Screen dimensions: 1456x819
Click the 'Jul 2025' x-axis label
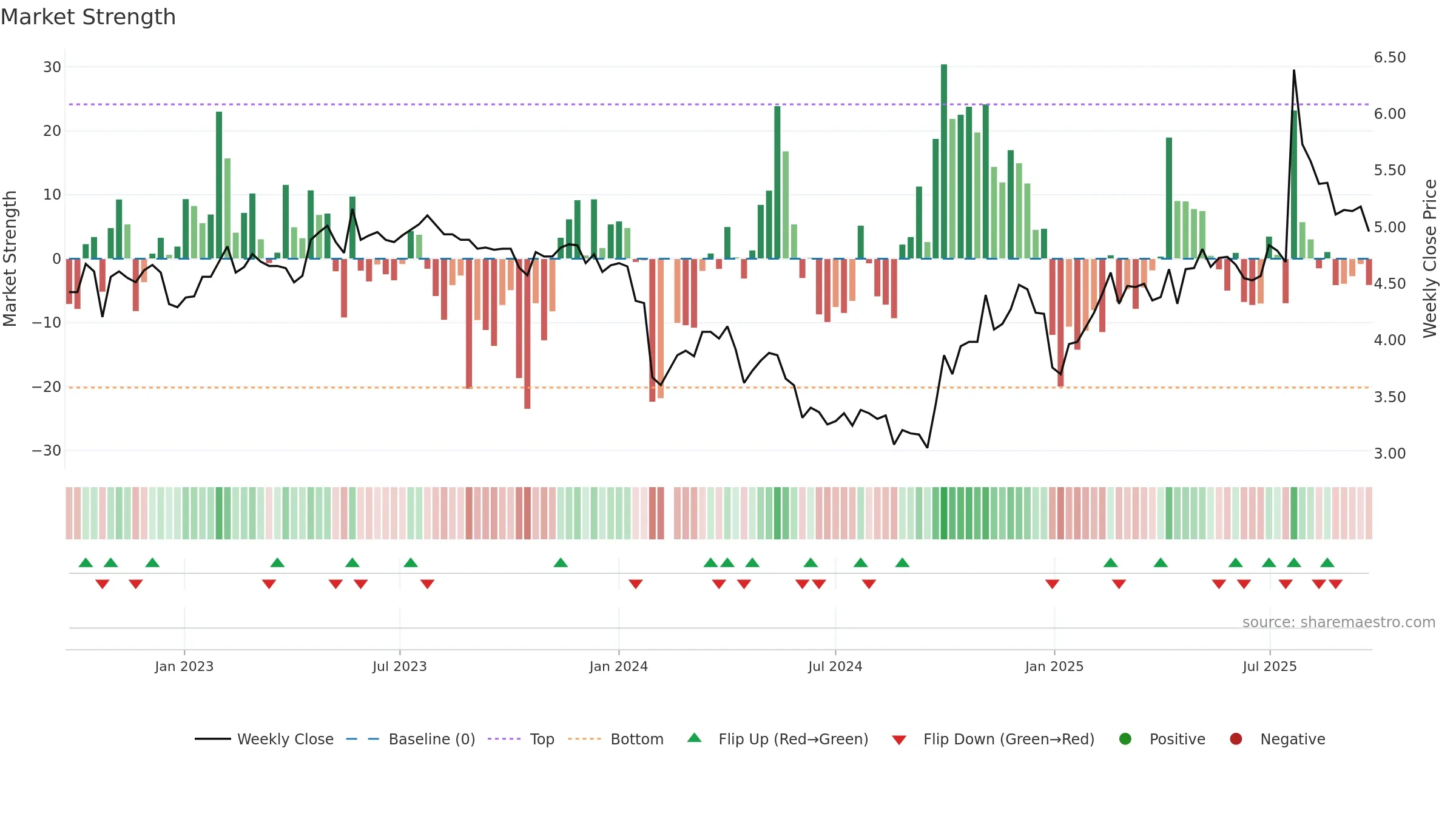1270,666
